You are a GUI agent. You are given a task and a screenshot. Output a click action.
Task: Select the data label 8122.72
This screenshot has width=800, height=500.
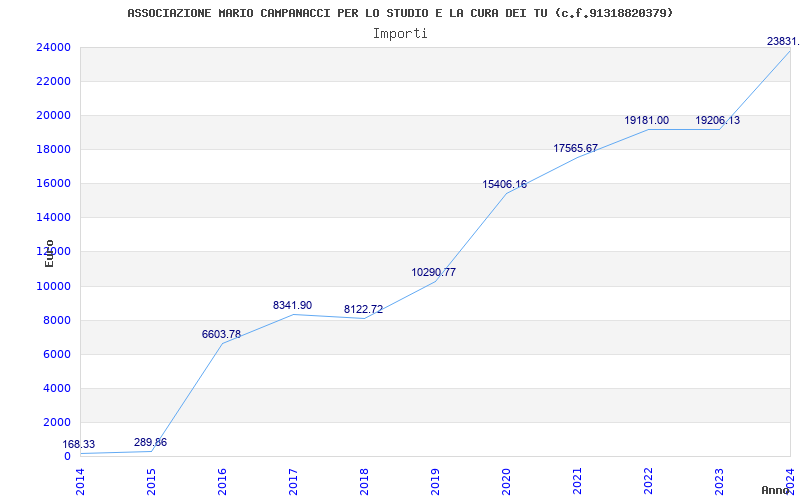(363, 309)
